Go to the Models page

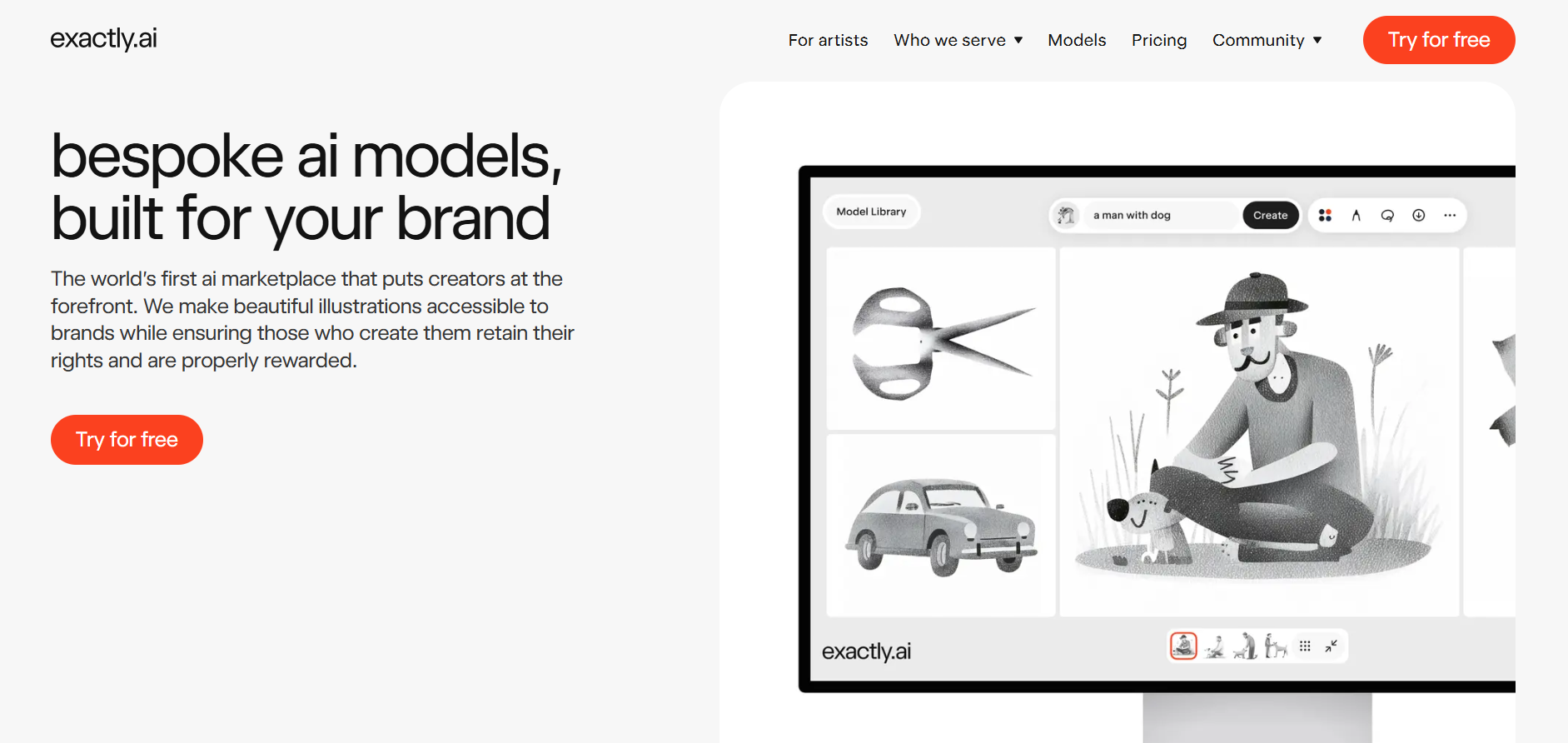click(1077, 40)
